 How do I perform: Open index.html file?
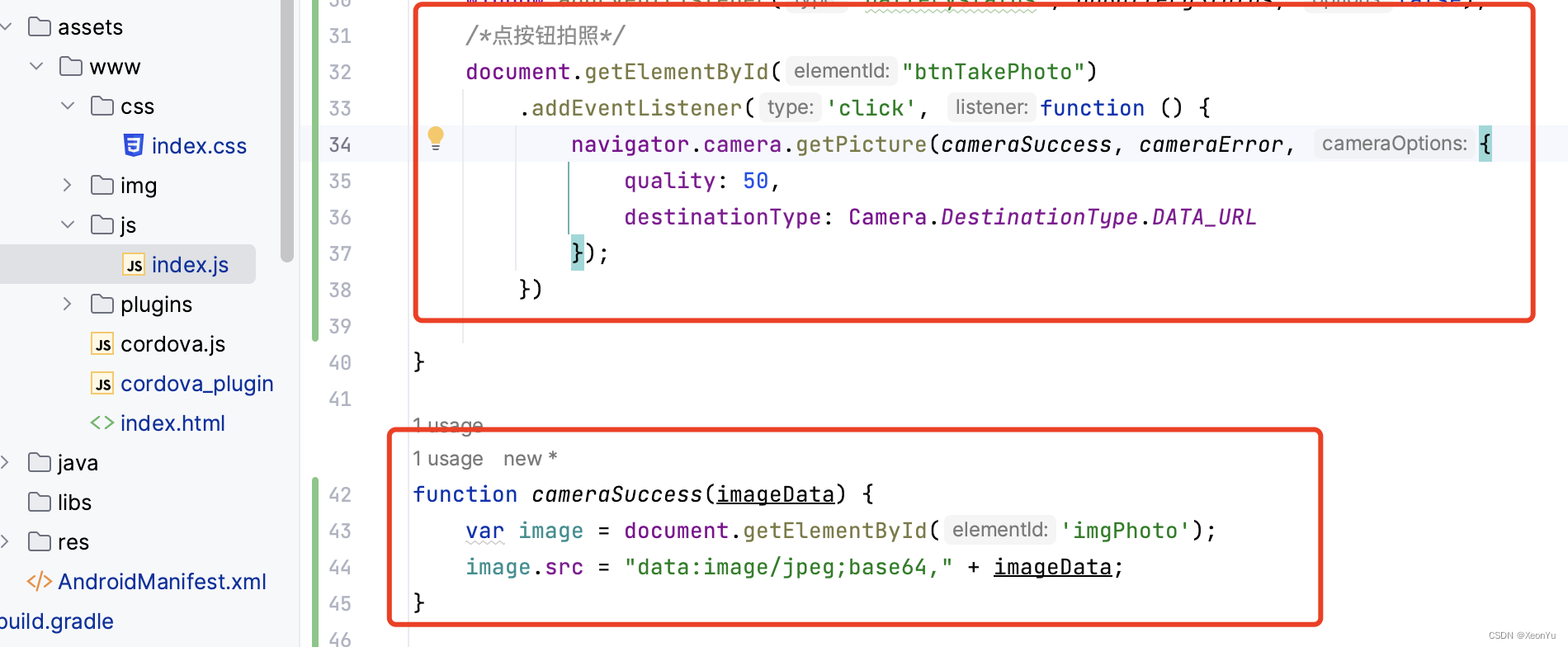172,423
